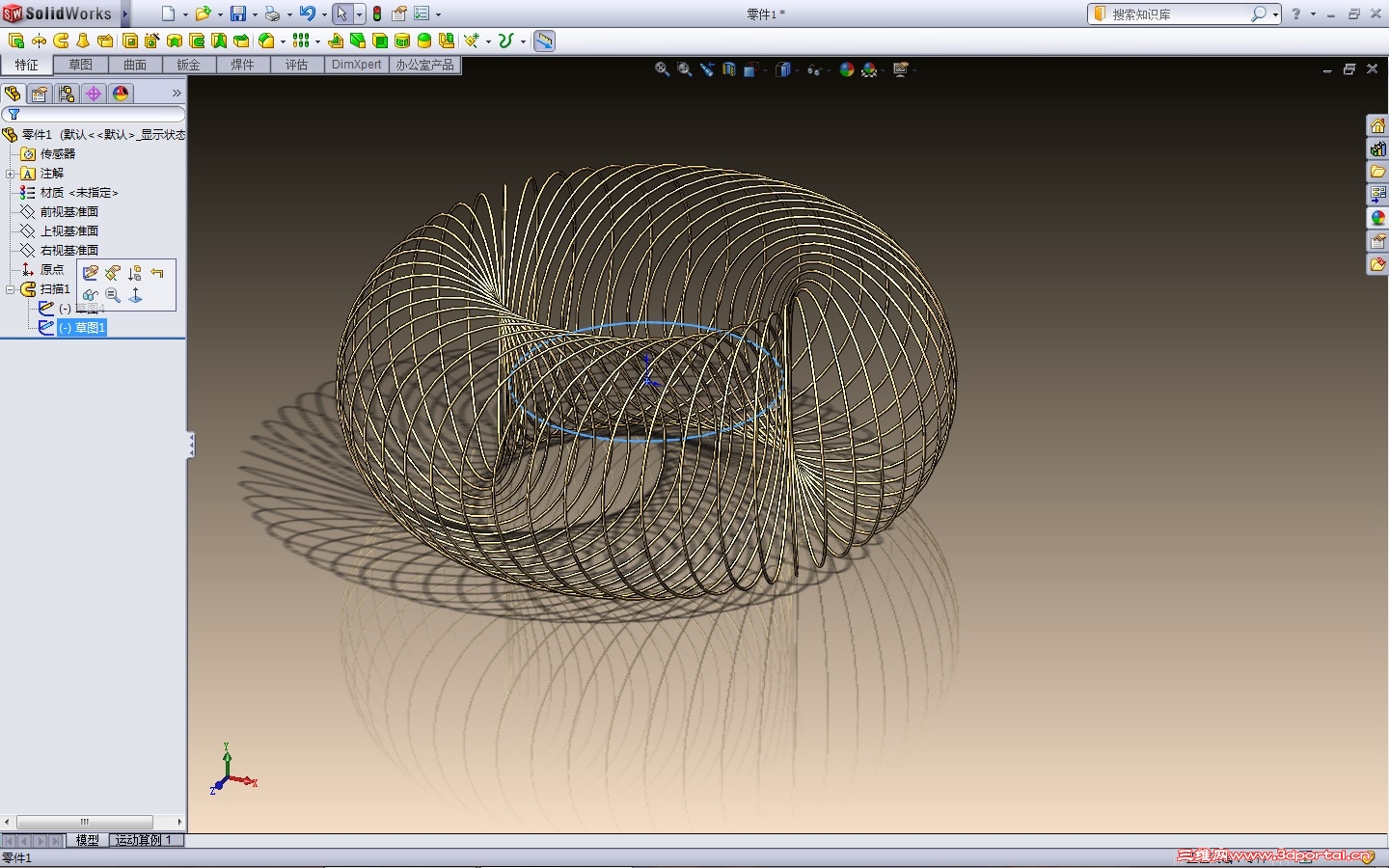This screenshot has width=1389, height=868.
Task: Click the Apply Scene icon above viewport
Action: pos(870,69)
